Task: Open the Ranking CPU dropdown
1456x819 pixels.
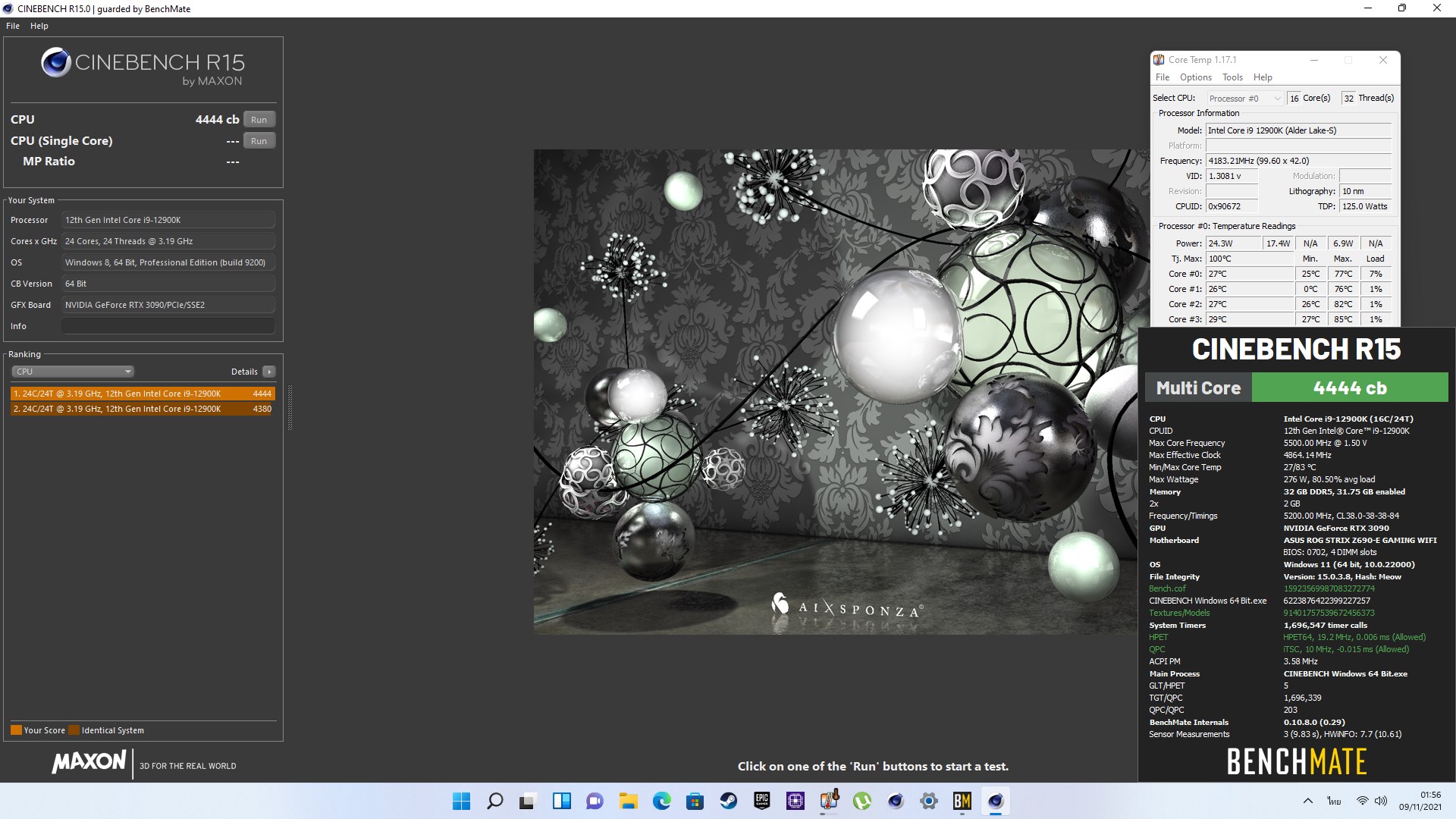Action: pyautogui.click(x=73, y=372)
